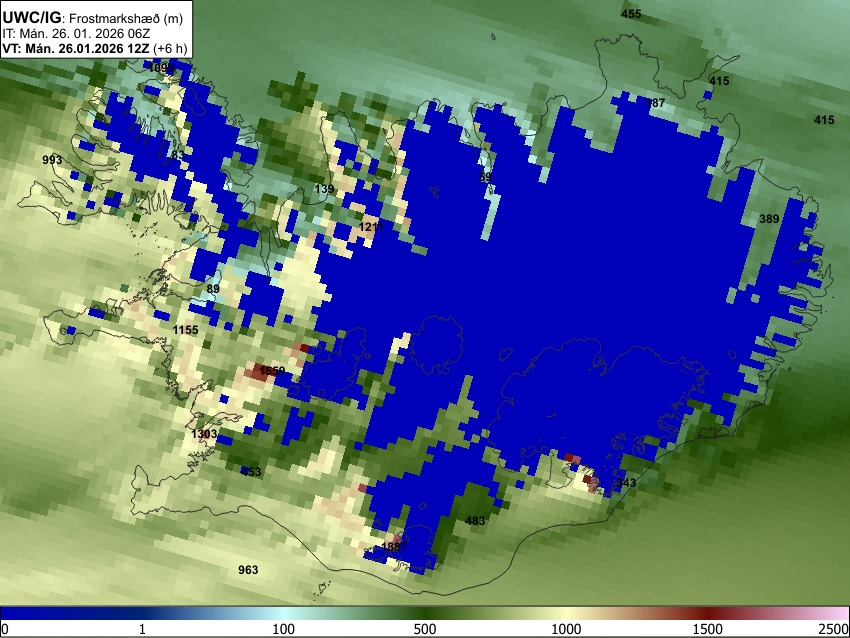The width and height of the screenshot is (850, 638).
Task: Click the 0 tick on the color scale
Action: click(x=5, y=629)
